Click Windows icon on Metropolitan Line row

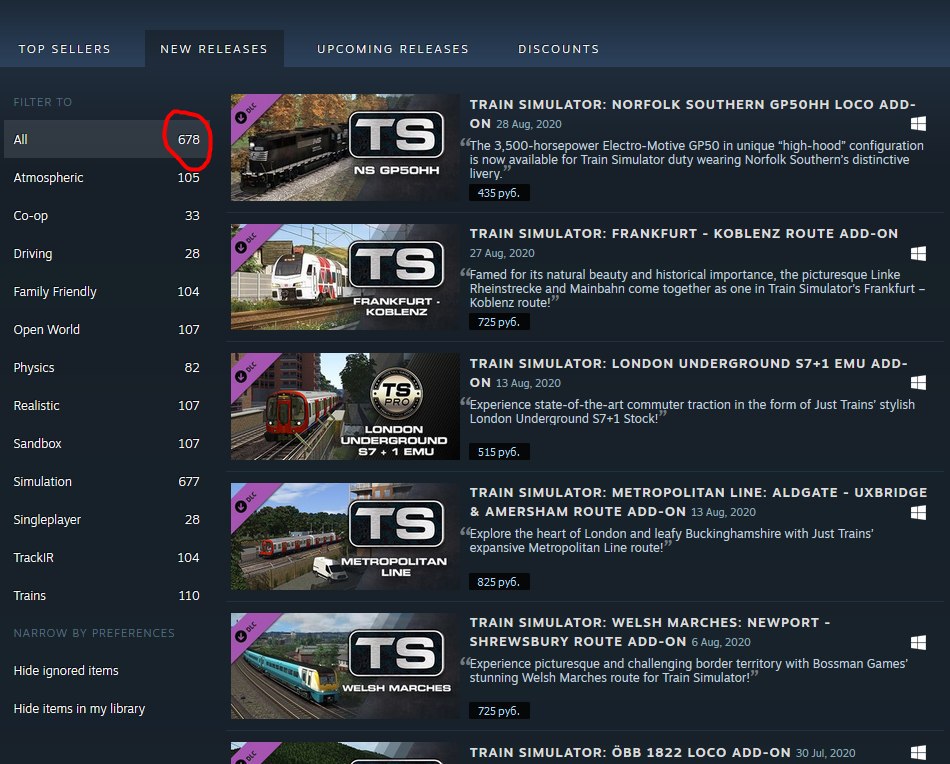click(918, 513)
